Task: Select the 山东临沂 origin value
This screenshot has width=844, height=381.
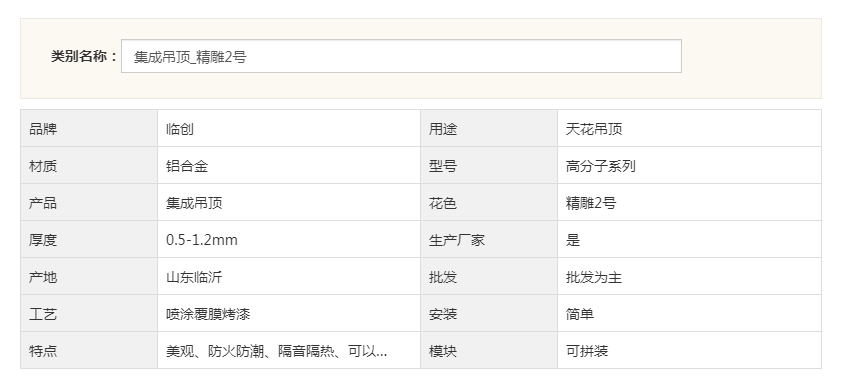Action: tap(194, 277)
